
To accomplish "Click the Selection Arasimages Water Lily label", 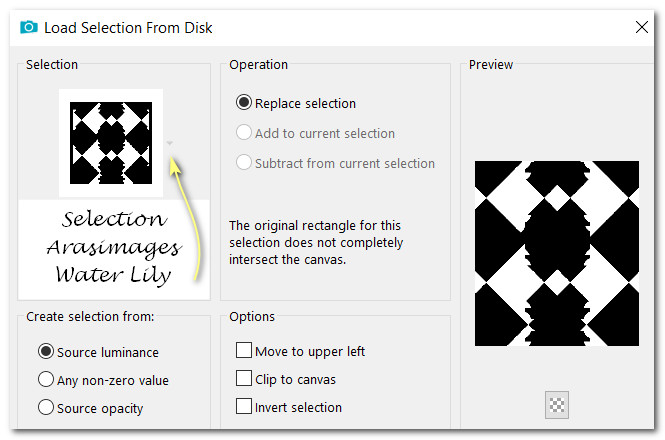I will [113, 246].
